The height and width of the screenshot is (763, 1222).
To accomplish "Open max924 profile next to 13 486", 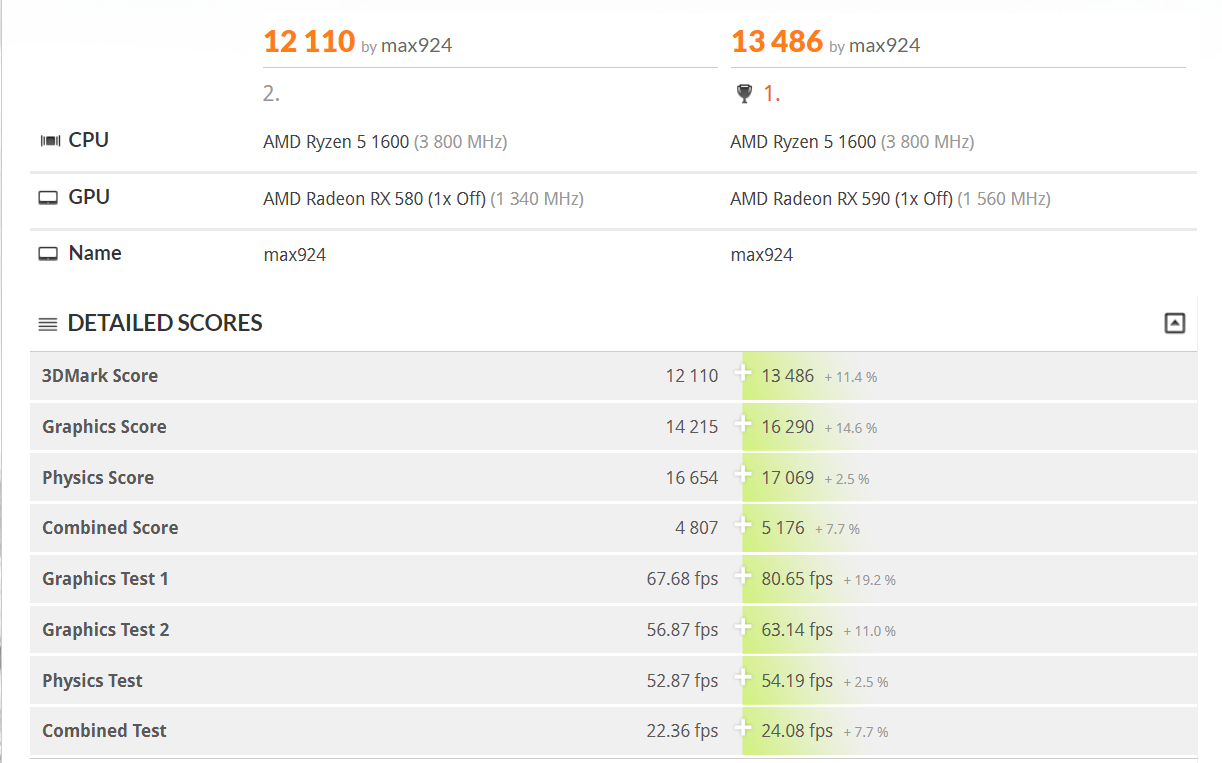I will click(x=884, y=46).
